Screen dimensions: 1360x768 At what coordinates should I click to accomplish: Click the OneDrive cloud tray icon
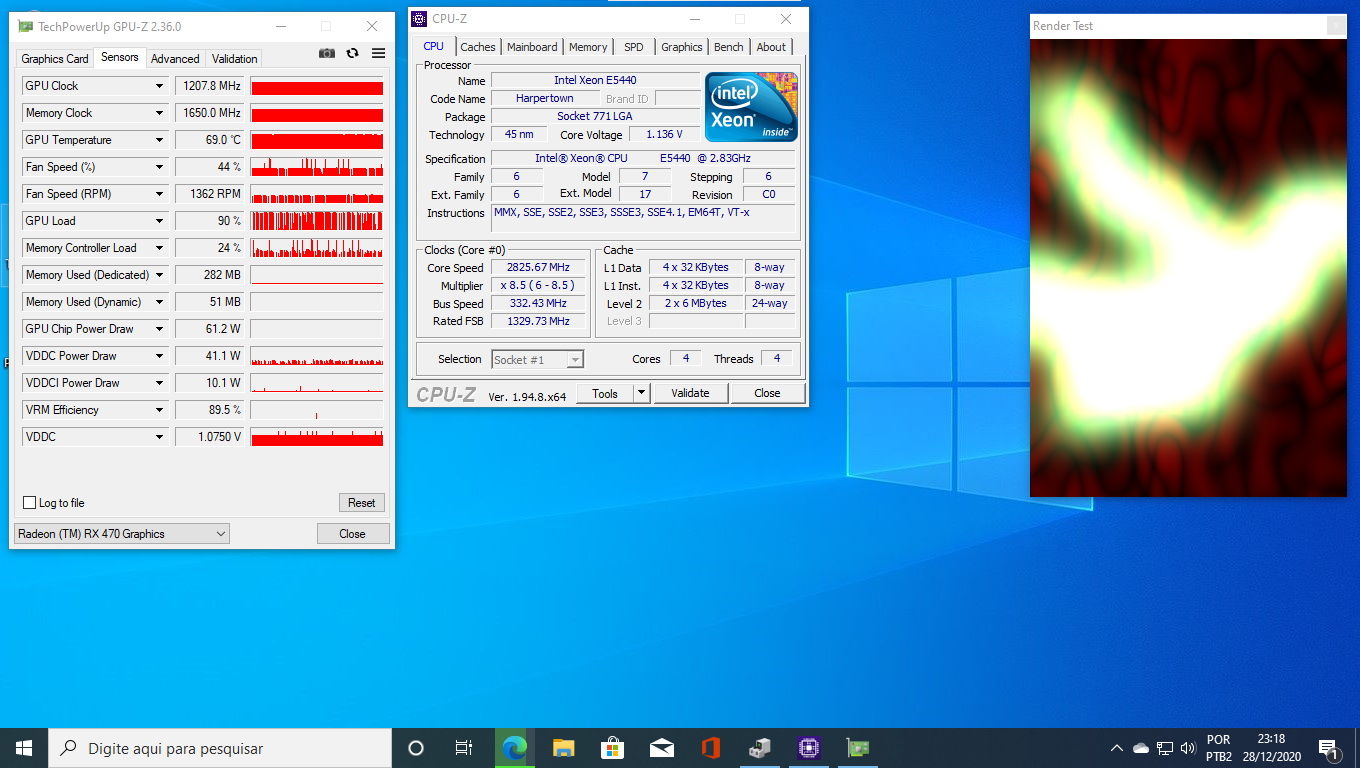[x=1141, y=748]
